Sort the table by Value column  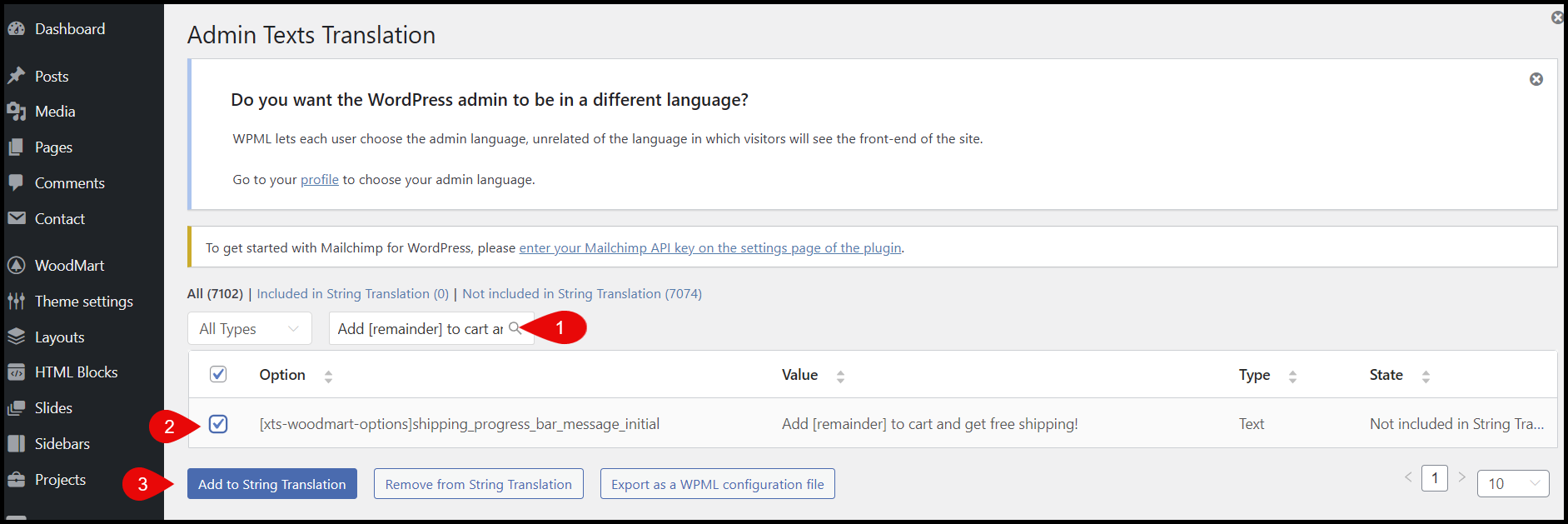840,377
